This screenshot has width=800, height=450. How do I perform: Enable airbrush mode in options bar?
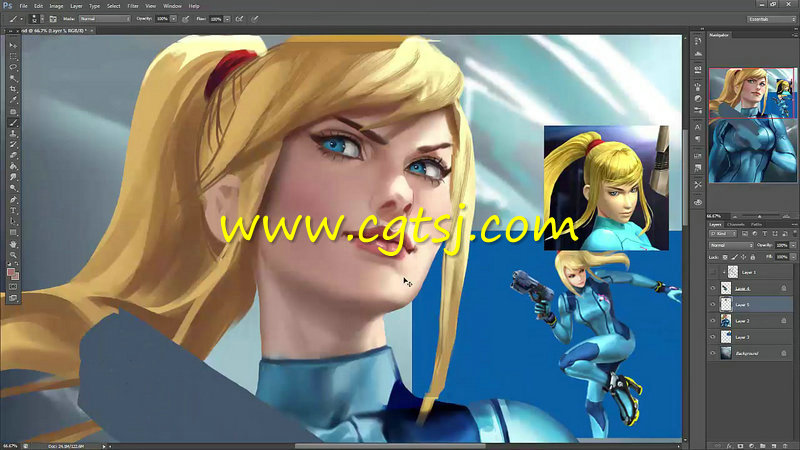coord(239,19)
